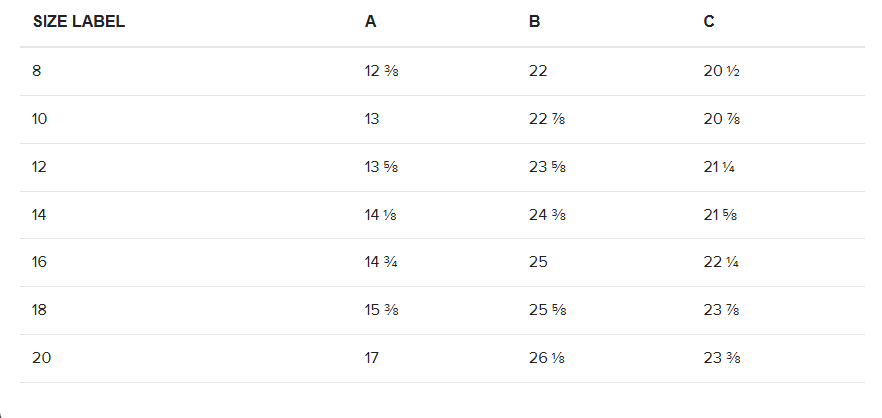Click the 14 ¾ value for size 16
882x418 pixels.
pos(381,262)
